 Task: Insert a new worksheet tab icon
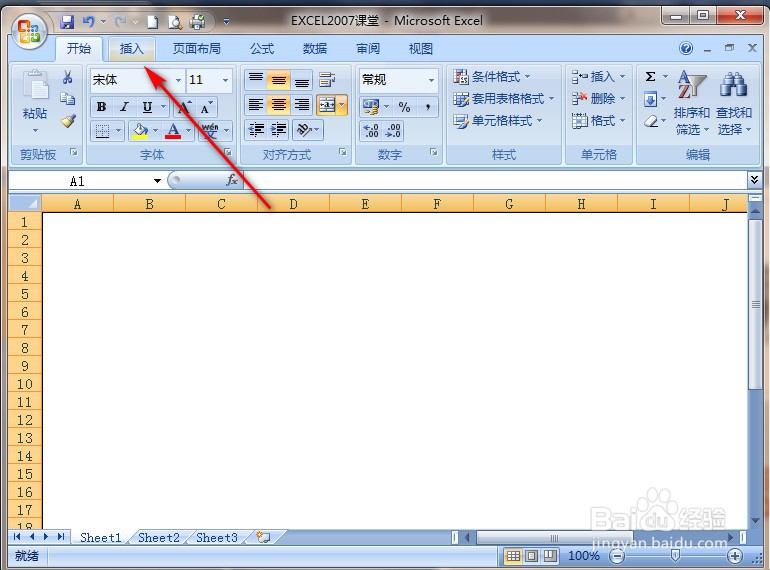264,537
